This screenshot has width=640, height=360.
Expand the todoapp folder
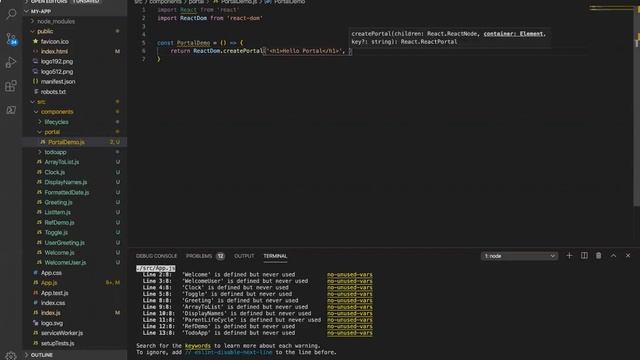click(56, 152)
